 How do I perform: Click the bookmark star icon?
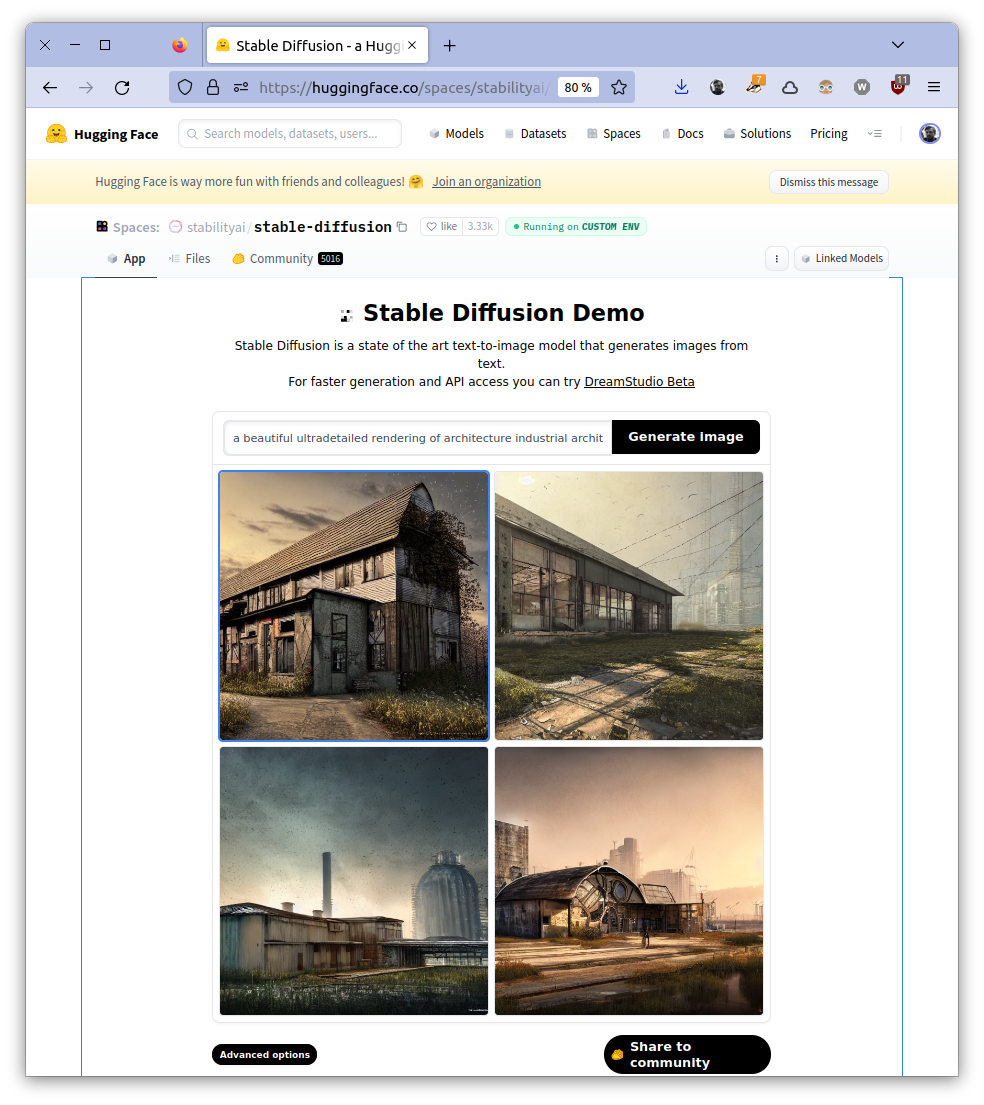tap(619, 87)
